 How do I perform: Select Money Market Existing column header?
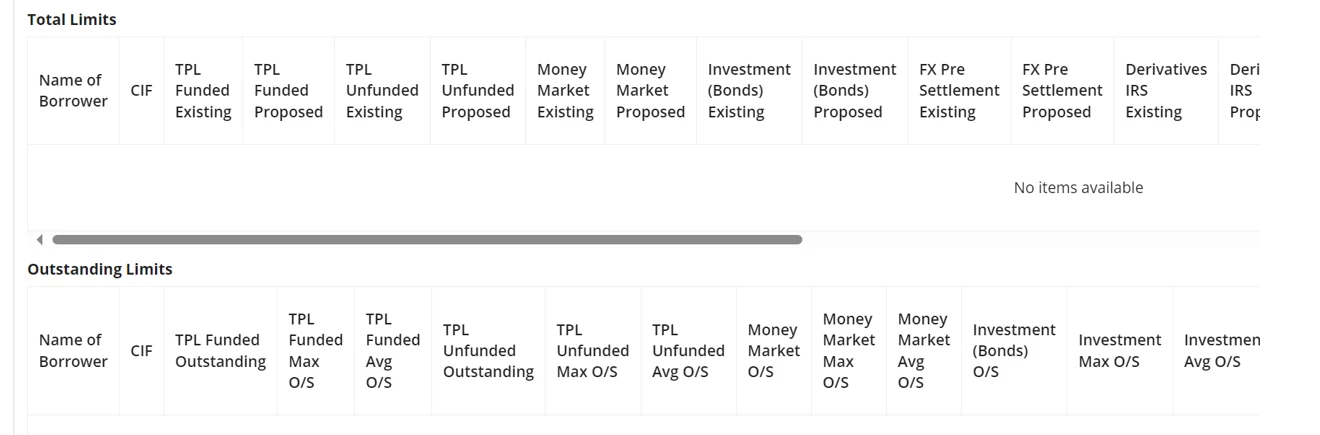[x=565, y=91]
